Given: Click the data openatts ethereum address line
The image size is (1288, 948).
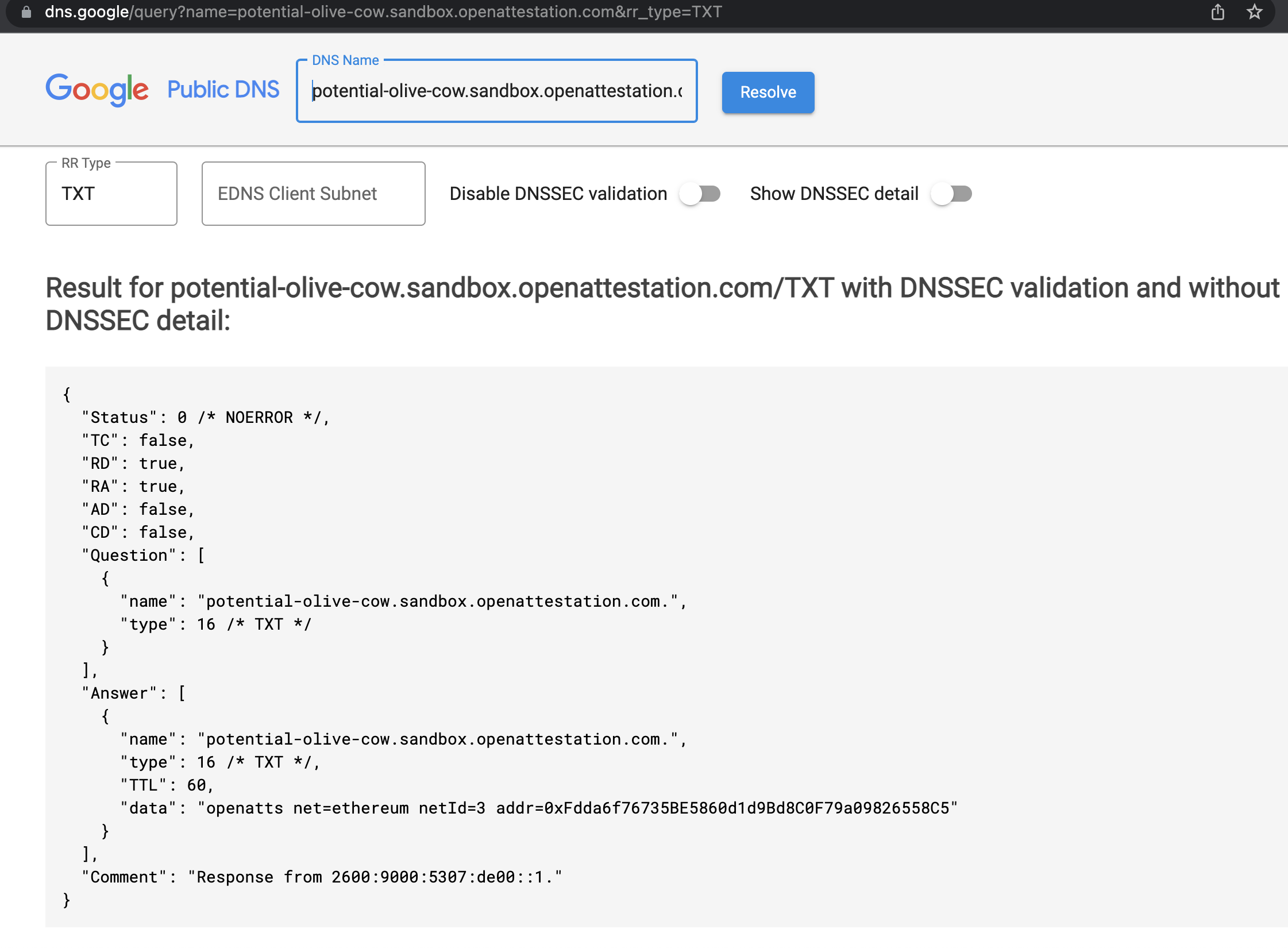Looking at the screenshot, I should point(539,808).
